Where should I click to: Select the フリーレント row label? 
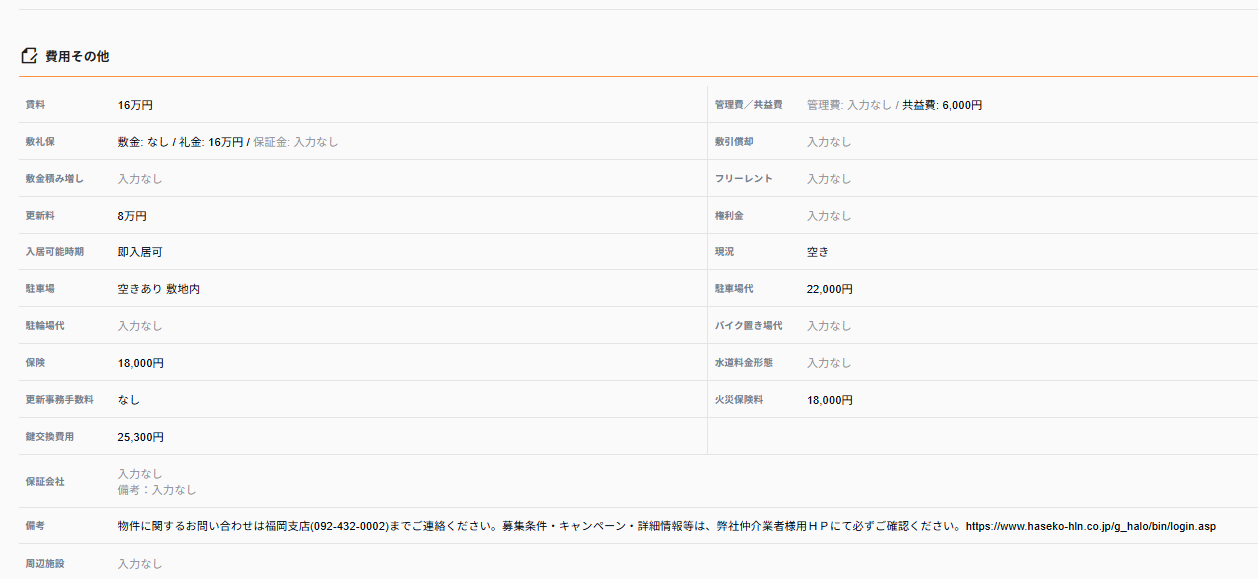pos(743,179)
